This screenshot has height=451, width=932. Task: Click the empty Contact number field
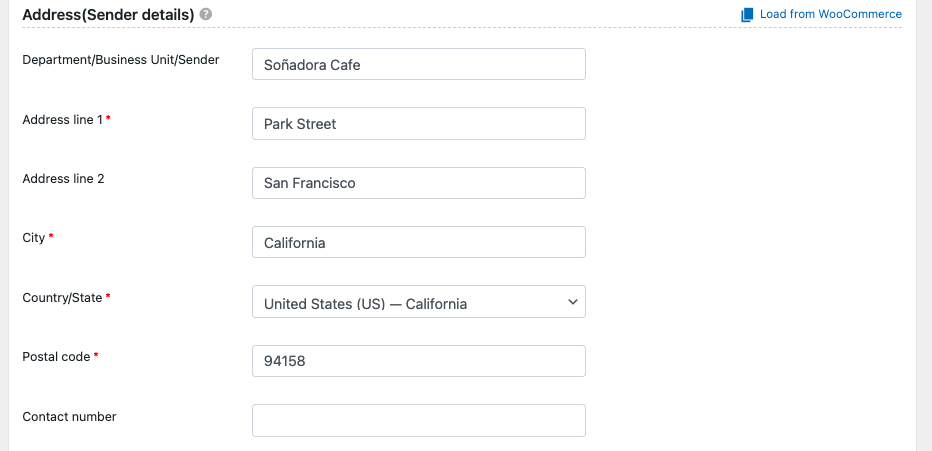[418, 421]
